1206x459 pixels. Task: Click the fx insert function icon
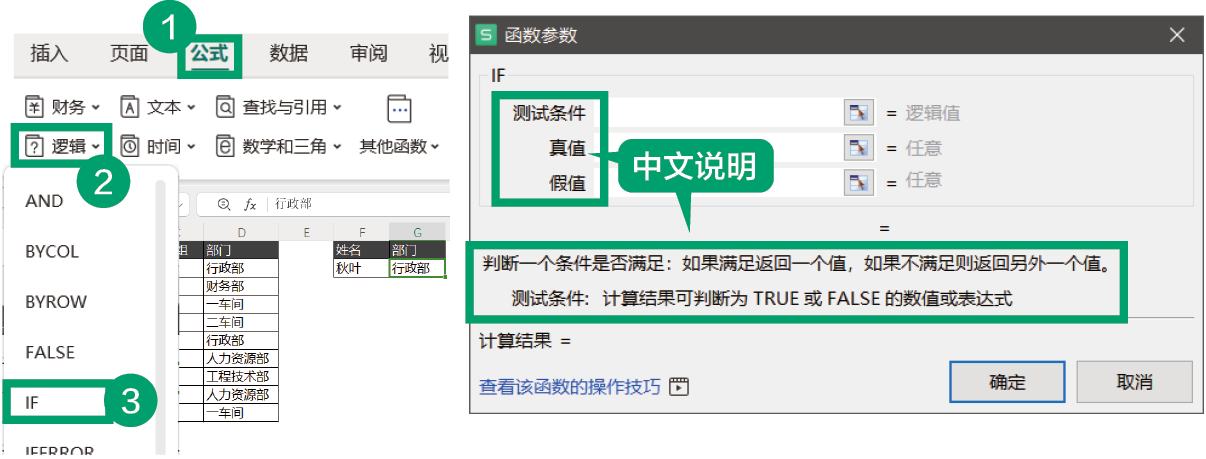pyautogui.click(x=251, y=204)
